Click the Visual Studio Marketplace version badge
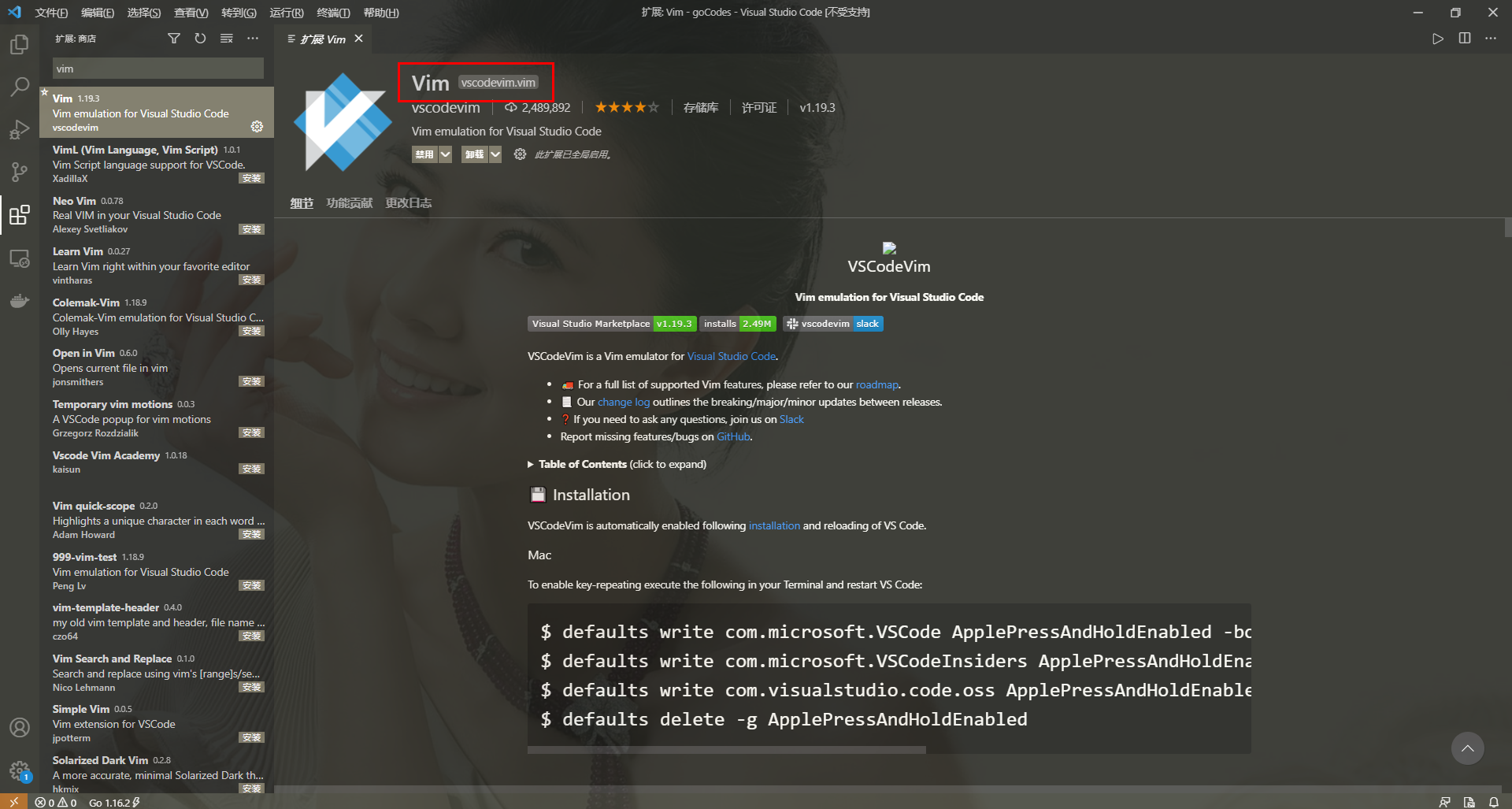This screenshot has width=1512, height=809. pyautogui.click(x=612, y=324)
